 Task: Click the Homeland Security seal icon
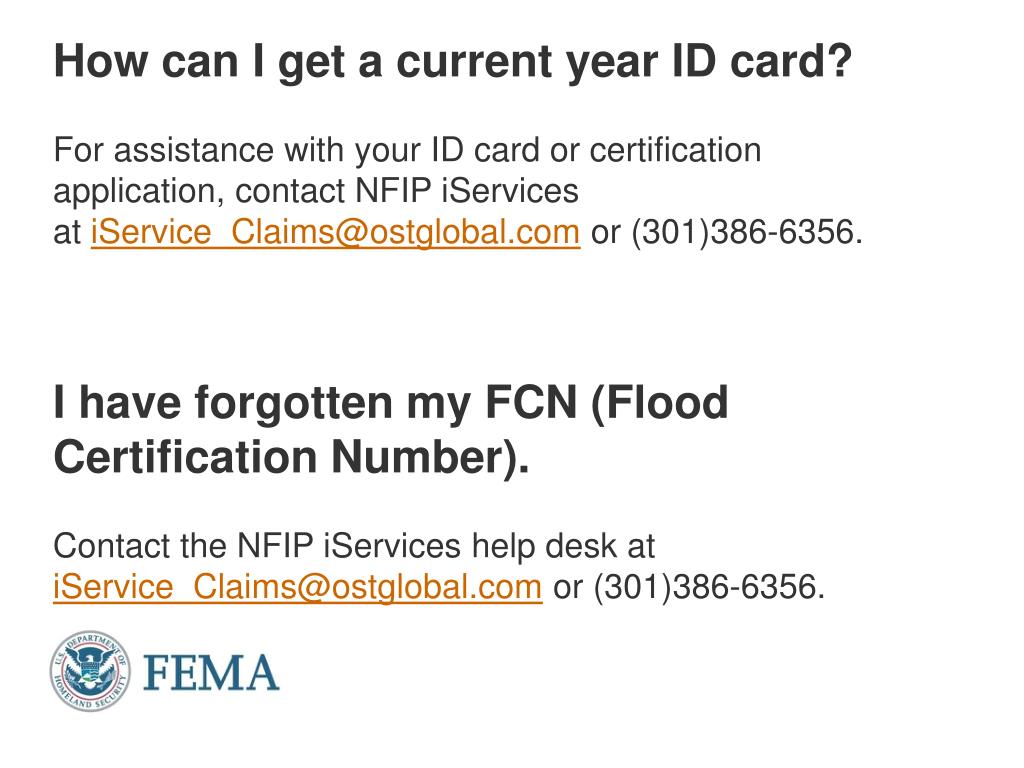(90, 671)
